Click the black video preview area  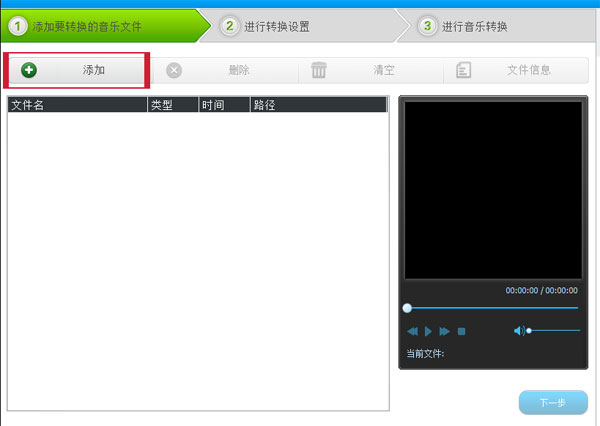(x=493, y=190)
